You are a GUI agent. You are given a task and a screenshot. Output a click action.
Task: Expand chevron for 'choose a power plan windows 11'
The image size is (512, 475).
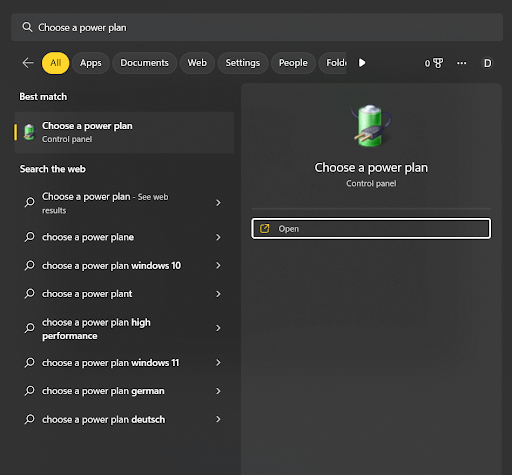click(218, 362)
